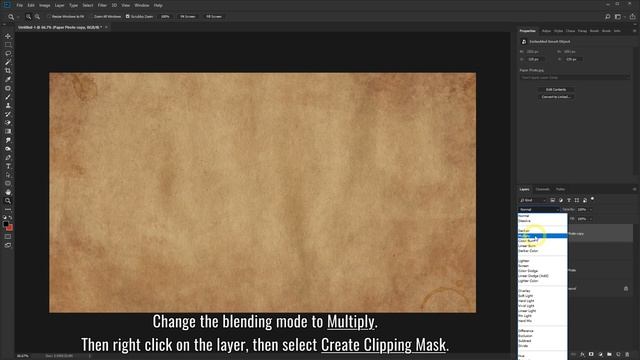The image size is (640, 360).
Task: Click the Fit Screen button
Action: click(188, 17)
